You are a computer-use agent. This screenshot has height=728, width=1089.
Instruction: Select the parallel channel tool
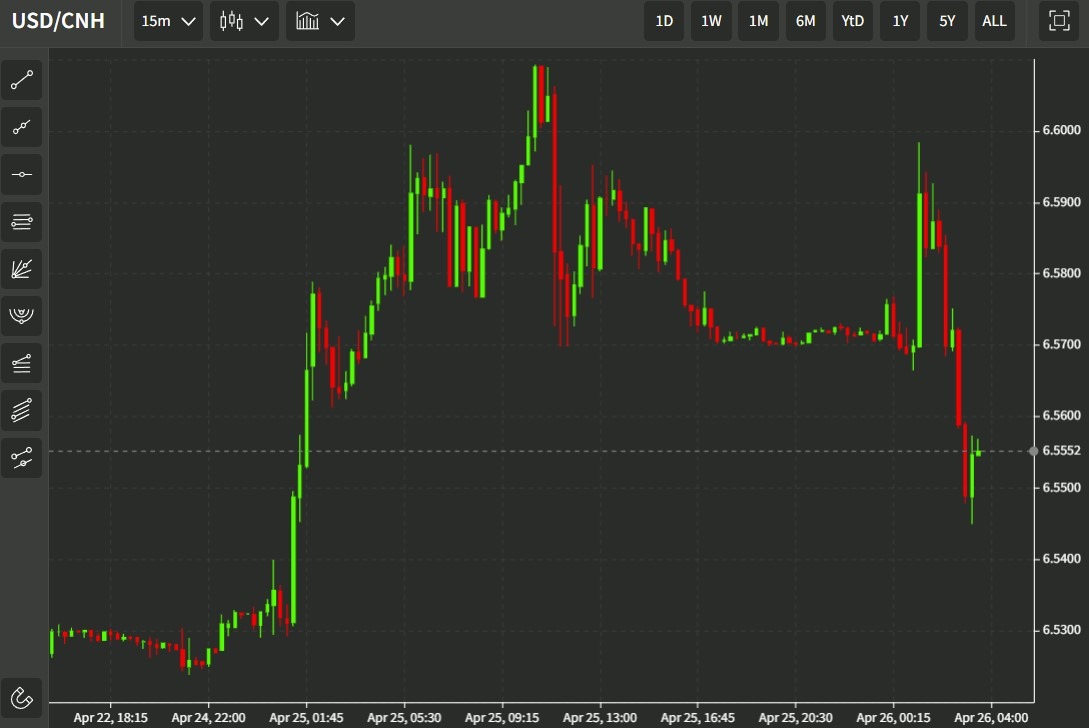click(22, 410)
